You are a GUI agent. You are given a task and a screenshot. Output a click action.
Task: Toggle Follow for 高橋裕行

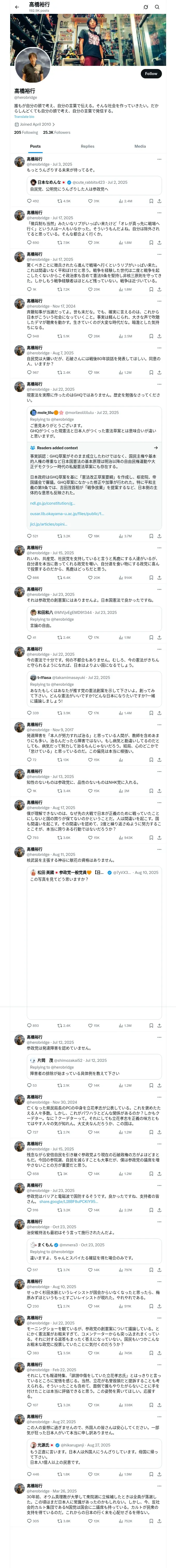(150, 74)
